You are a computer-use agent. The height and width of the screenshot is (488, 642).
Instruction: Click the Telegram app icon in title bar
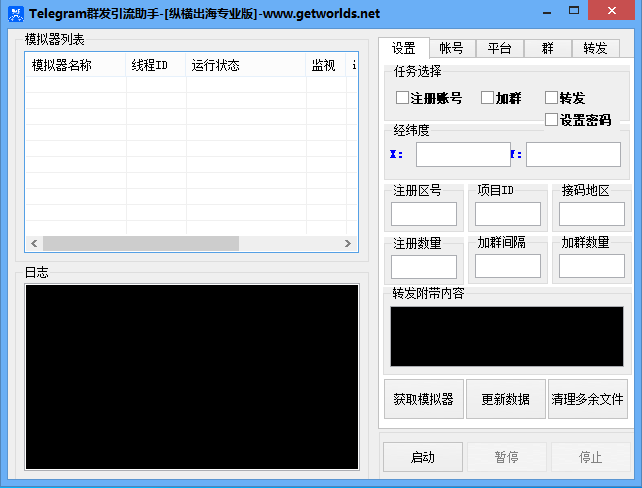pyautogui.click(x=16, y=14)
